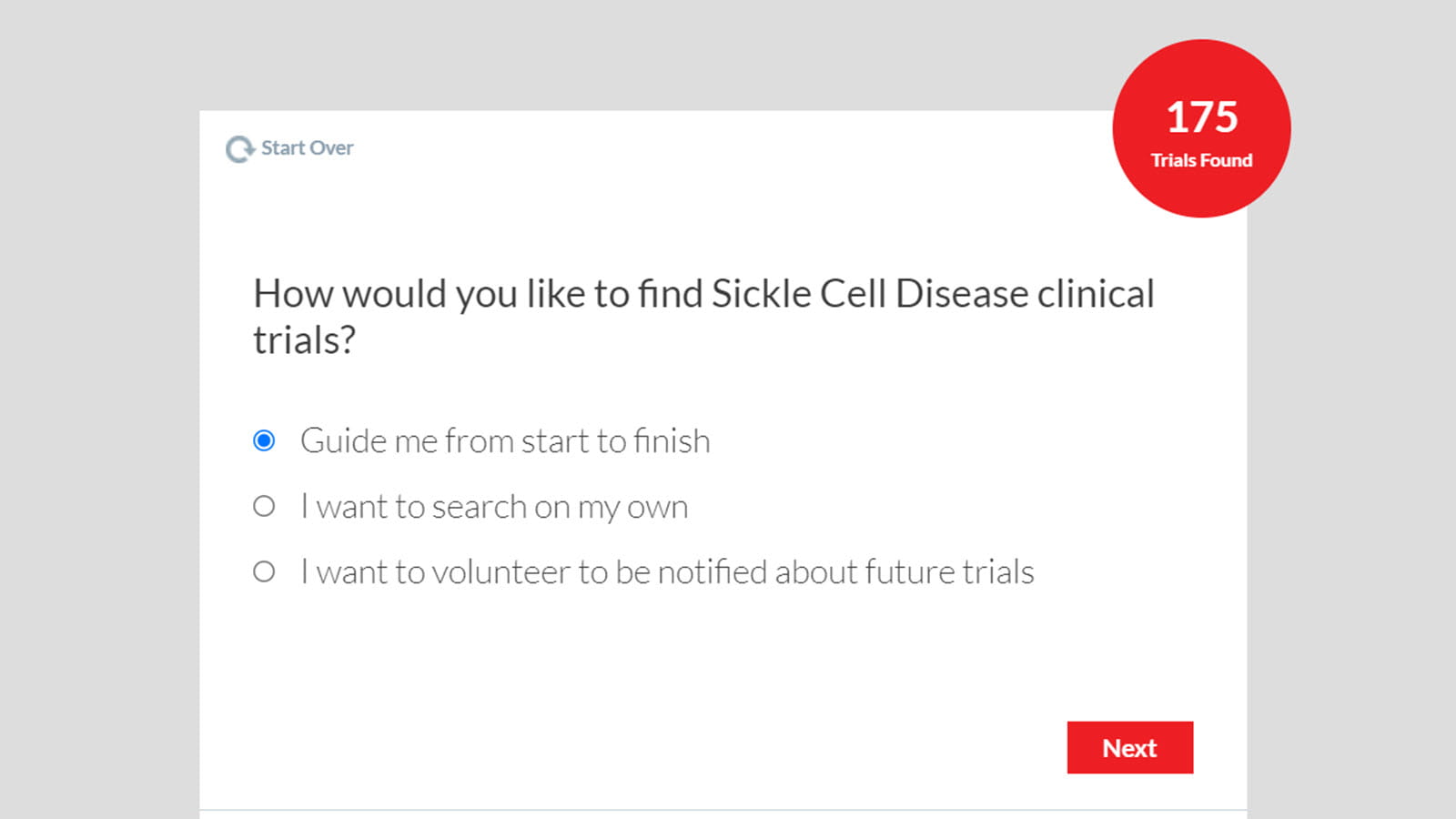Image resolution: width=1456 pixels, height=819 pixels.
Task: Restart the trial finder questionnaire
Action: 289,147
